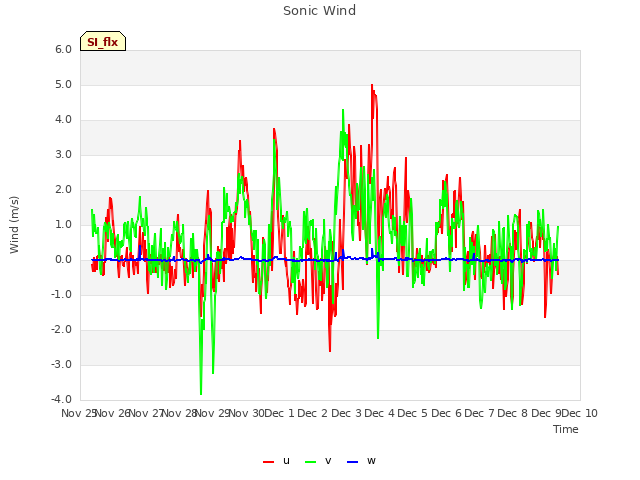The image size is (640, 480).
Task: Click the Dec 8 date tick label
Action: (513, 413)
